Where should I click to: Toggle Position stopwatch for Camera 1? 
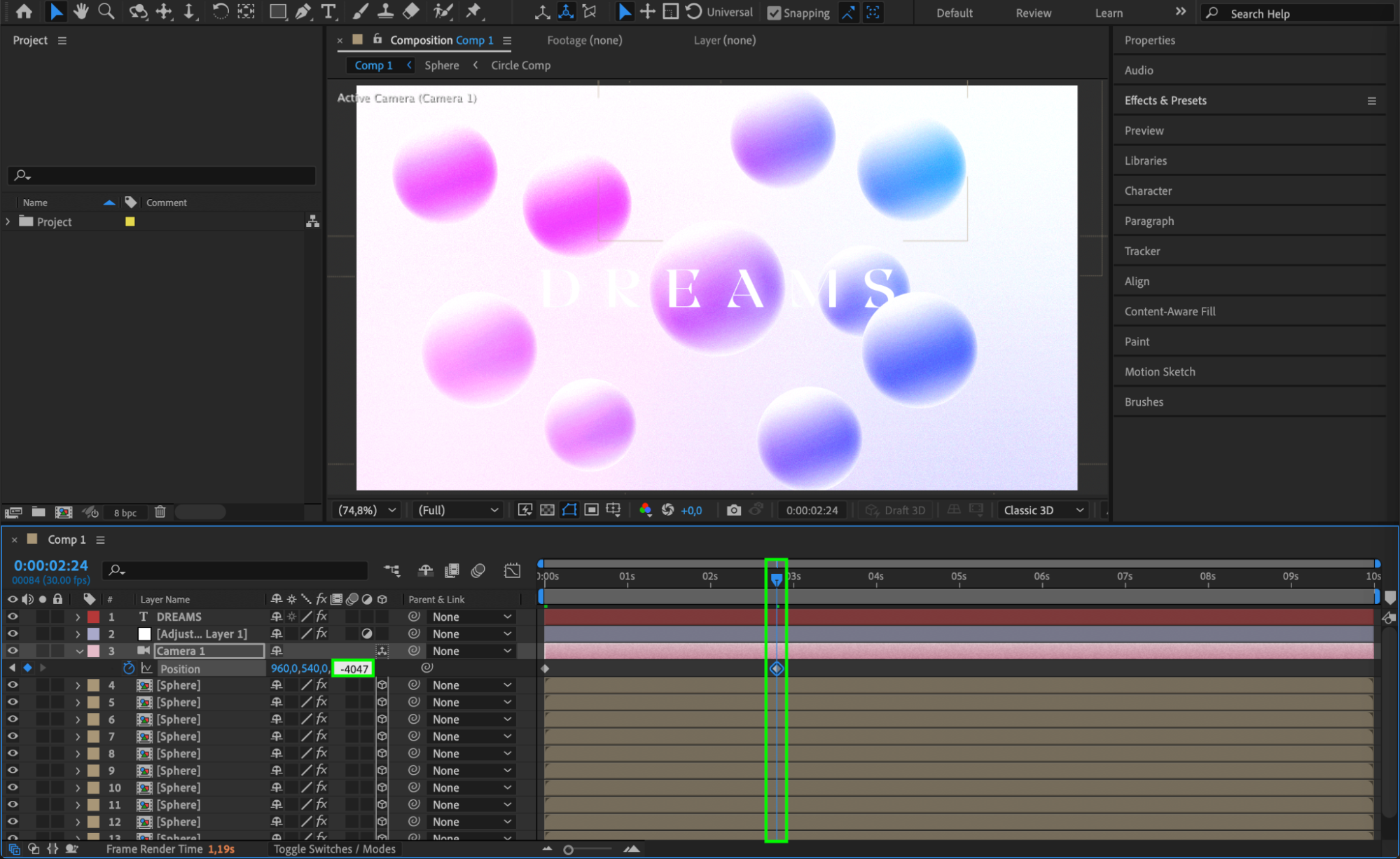pyautogui.click(x=128, y=668)
